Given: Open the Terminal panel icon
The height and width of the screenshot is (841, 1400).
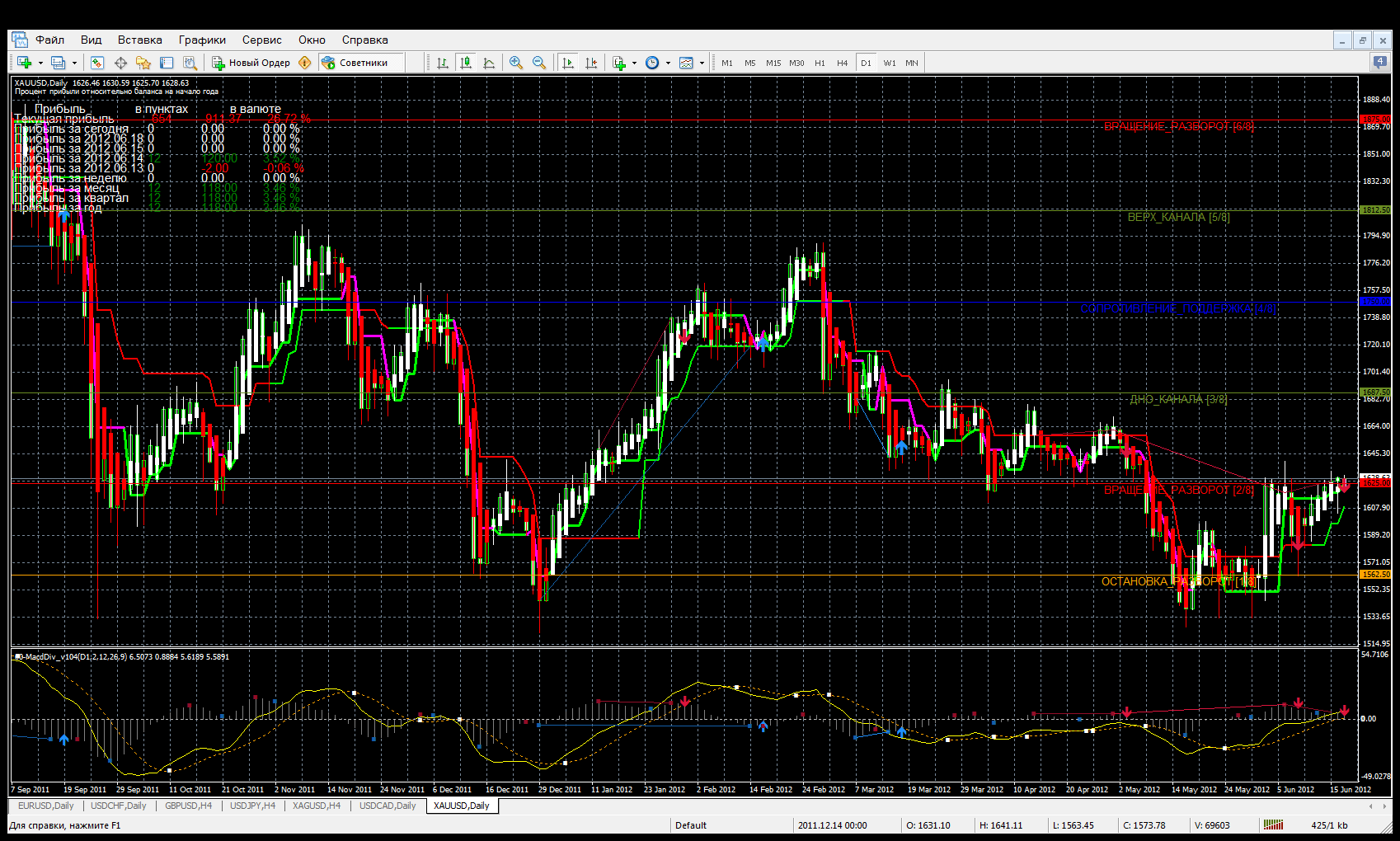Looking at the screenshot, I should pos(167,63).
